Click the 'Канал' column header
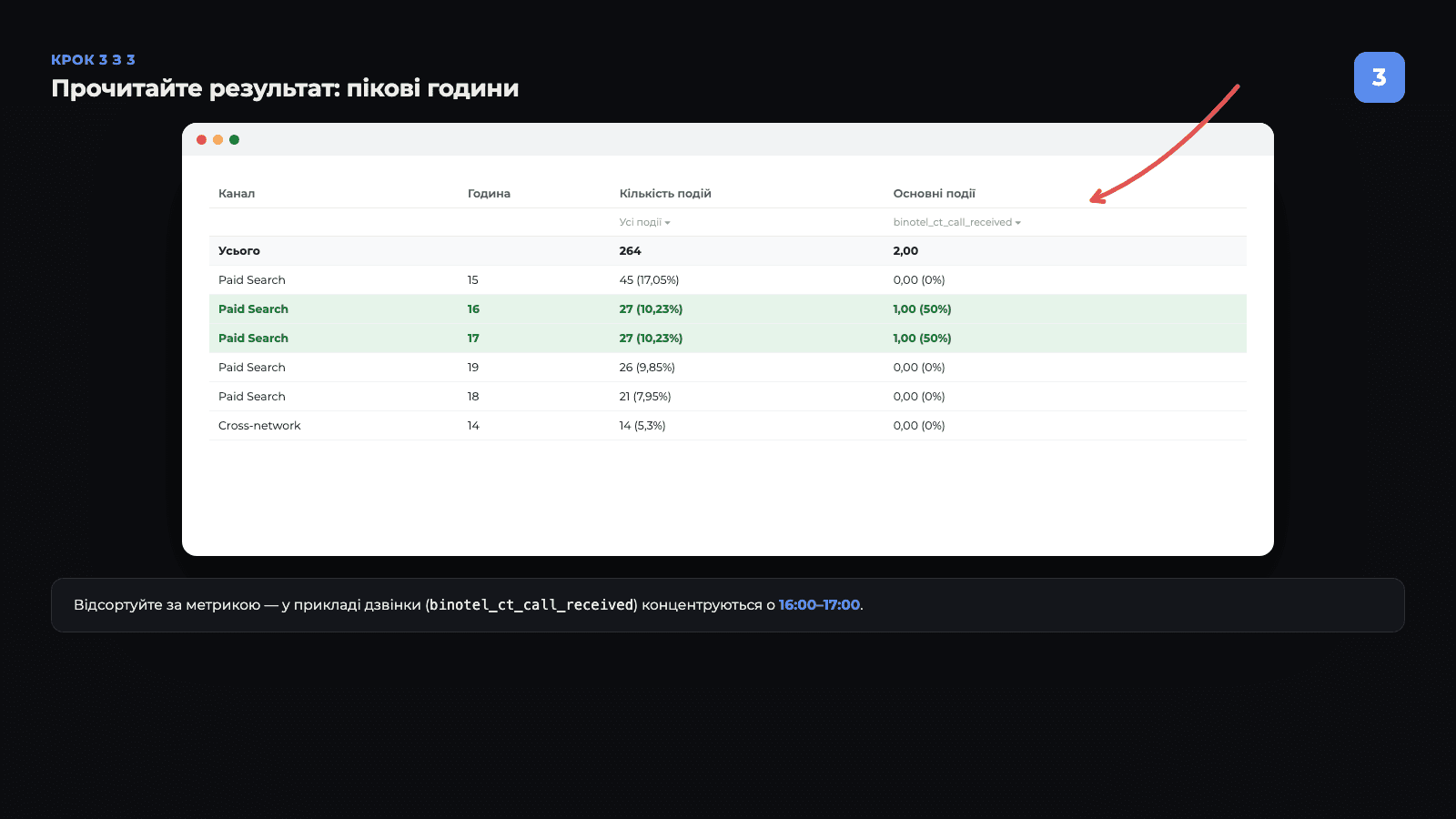 (x=237, y=193)
